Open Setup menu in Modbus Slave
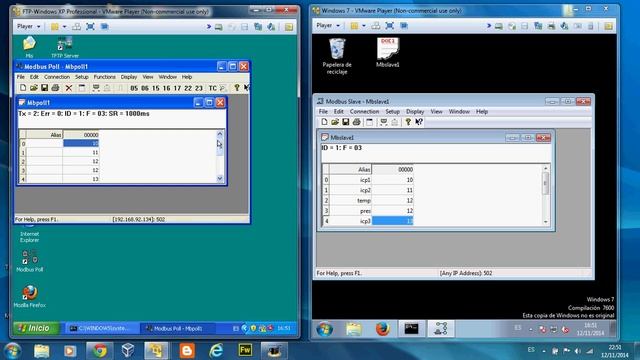The image size is (640, 360). click(x=392, y=111)
